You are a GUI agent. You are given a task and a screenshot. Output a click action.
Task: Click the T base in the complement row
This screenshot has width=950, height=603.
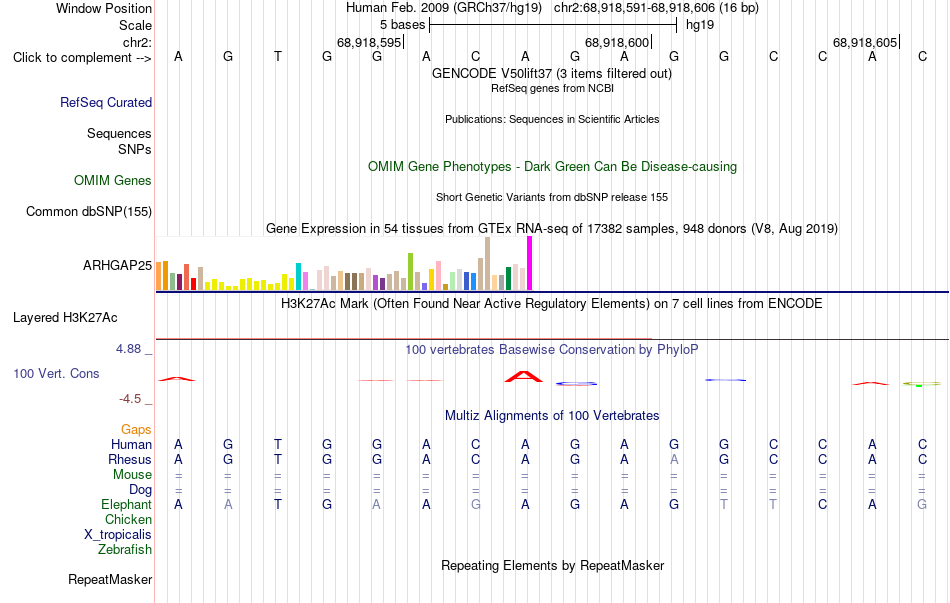[277, 56]
